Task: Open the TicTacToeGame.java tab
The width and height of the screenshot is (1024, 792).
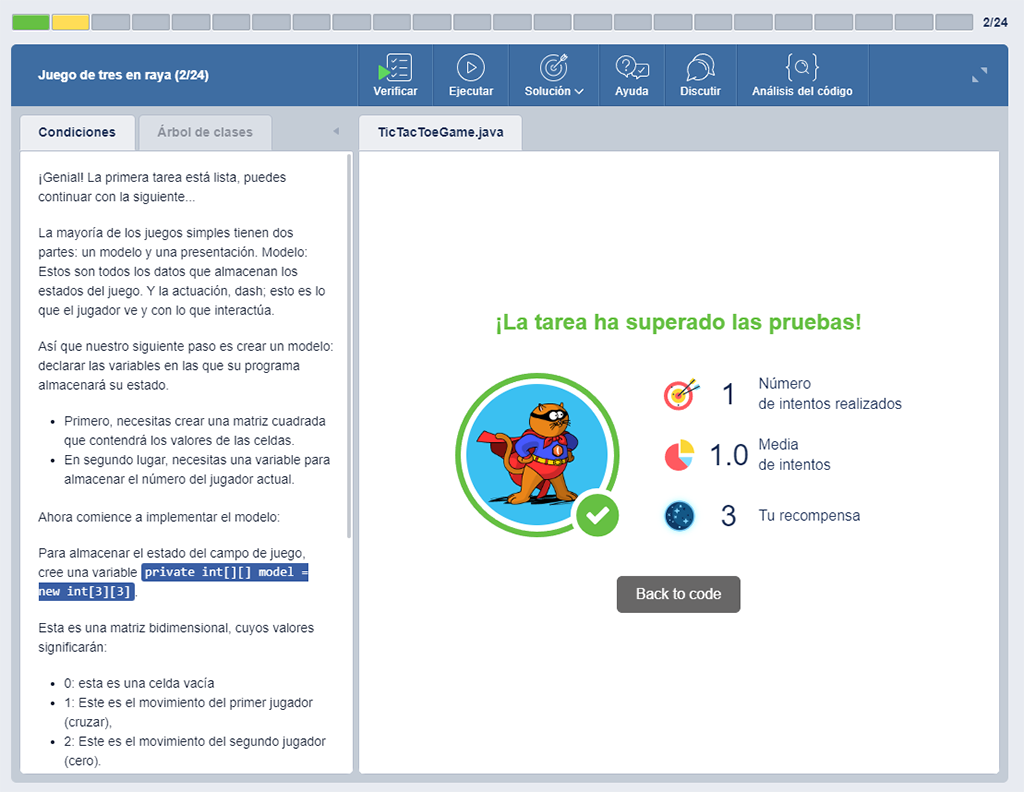Action: (x=440, y=131)
